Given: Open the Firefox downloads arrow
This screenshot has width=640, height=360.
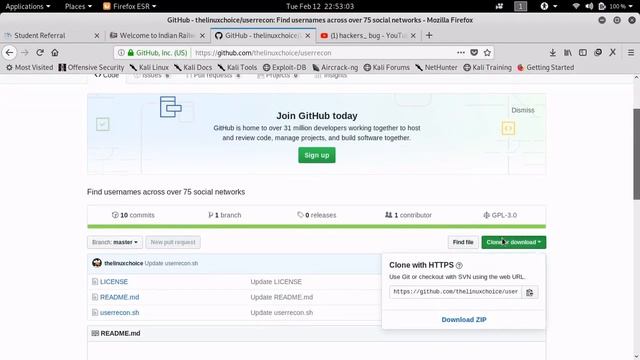Looking at the screenshot, I should pos(552,53).
